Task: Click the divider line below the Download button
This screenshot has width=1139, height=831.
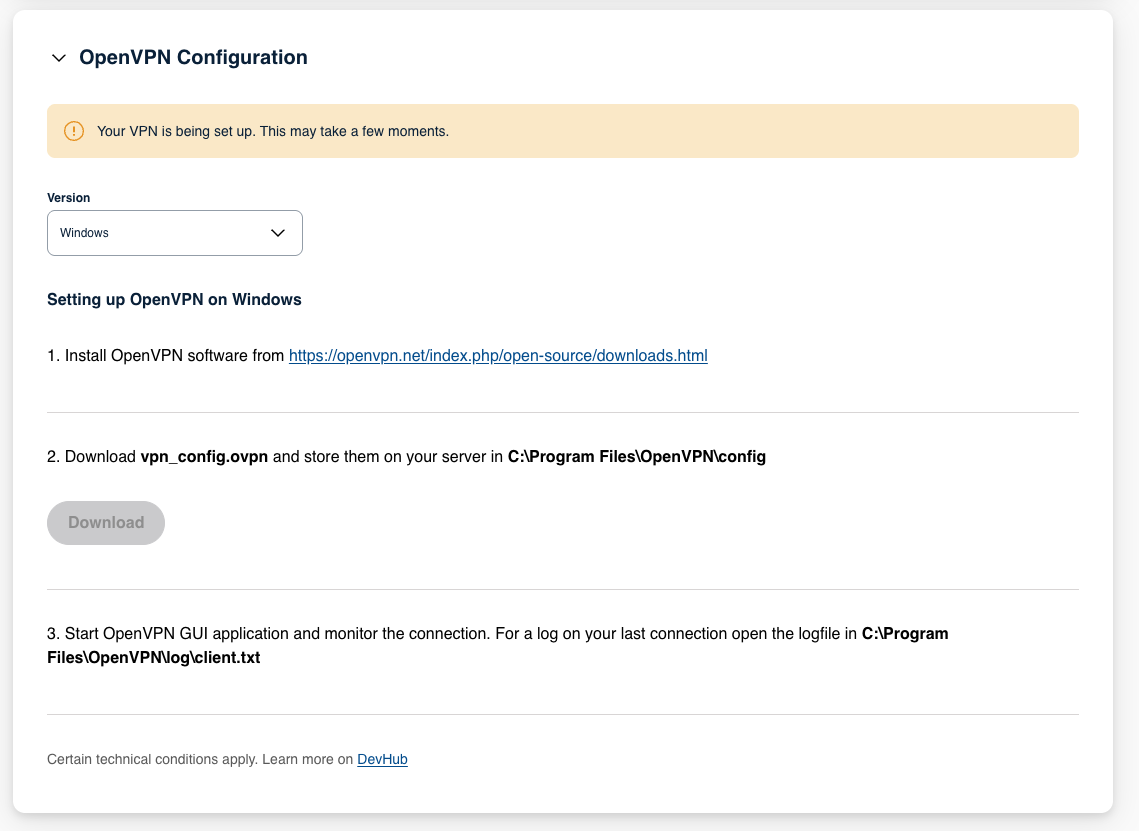Action: point(563,590)
